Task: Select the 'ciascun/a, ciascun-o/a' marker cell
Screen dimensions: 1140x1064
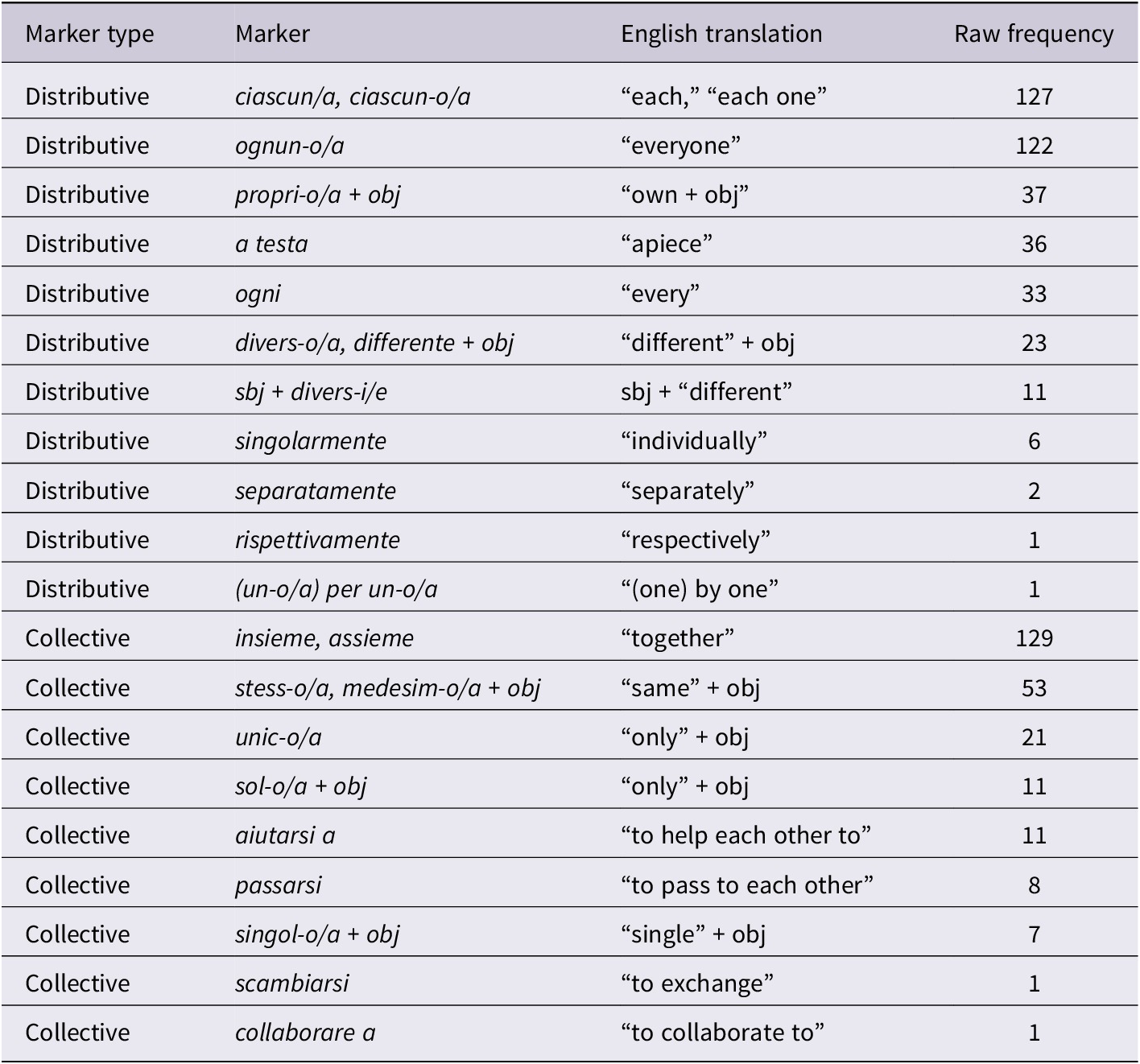Action: pyautogui.click(x=353, y=97)
